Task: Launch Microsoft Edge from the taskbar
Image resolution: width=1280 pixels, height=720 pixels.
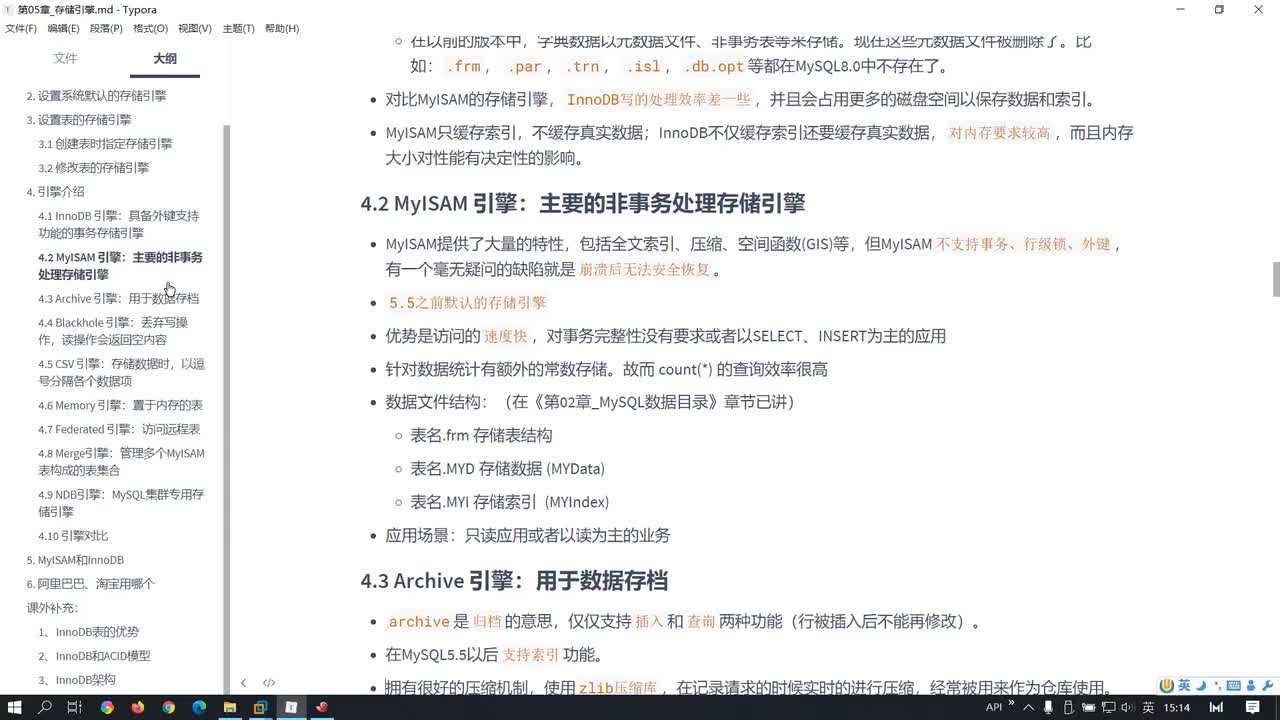Action: click(x=199, y=707)
